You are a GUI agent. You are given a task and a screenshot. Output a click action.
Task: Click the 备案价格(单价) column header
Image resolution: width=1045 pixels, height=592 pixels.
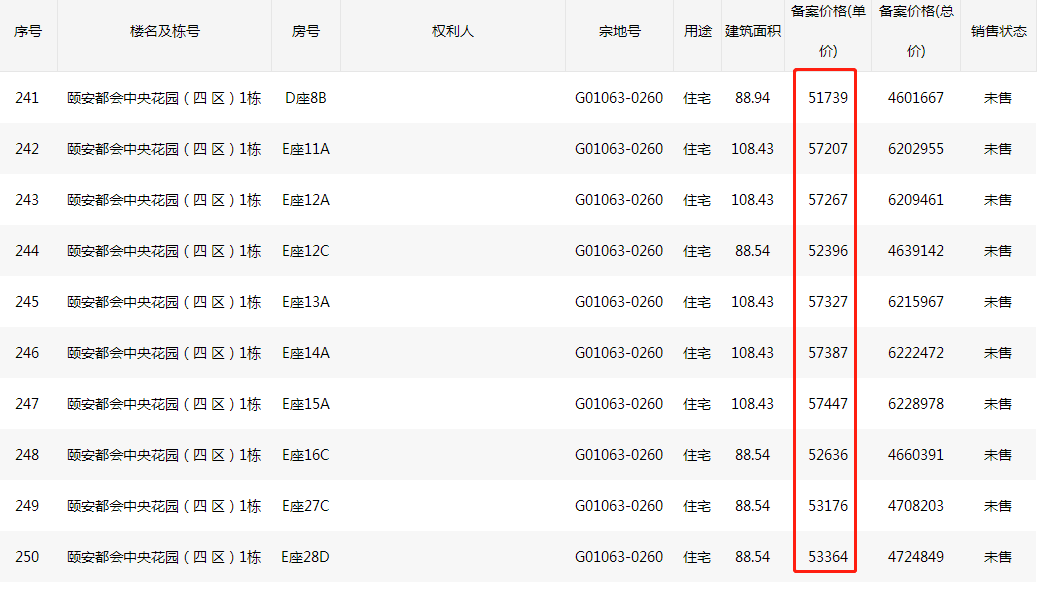click(x=828, y=31)
